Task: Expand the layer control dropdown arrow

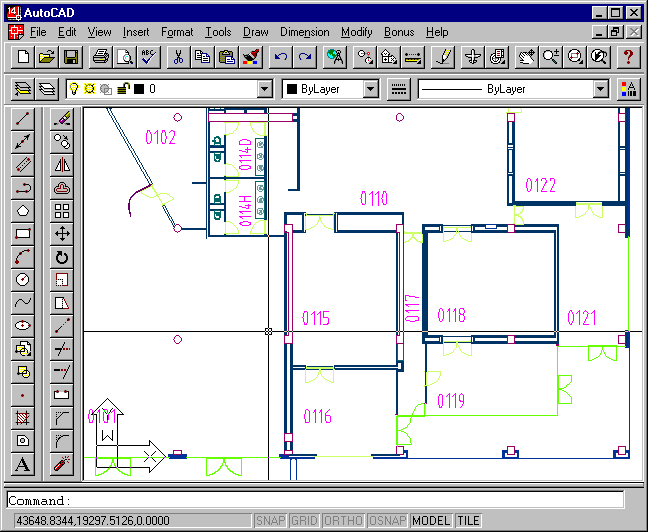Action: (x=264, y=89)
